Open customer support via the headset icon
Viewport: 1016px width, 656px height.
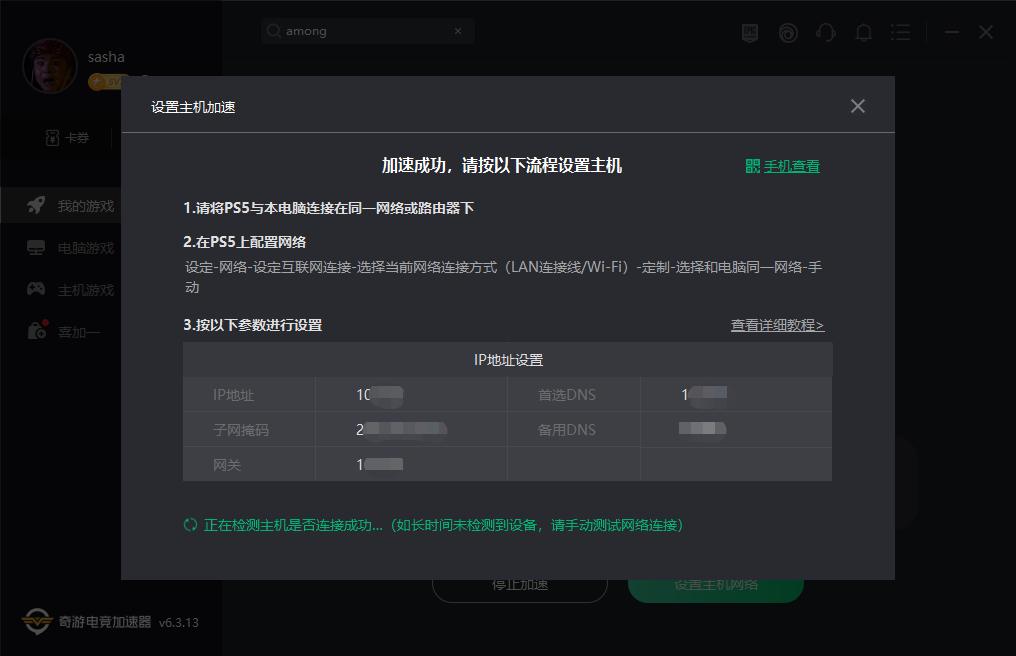(x=825, y=32)
